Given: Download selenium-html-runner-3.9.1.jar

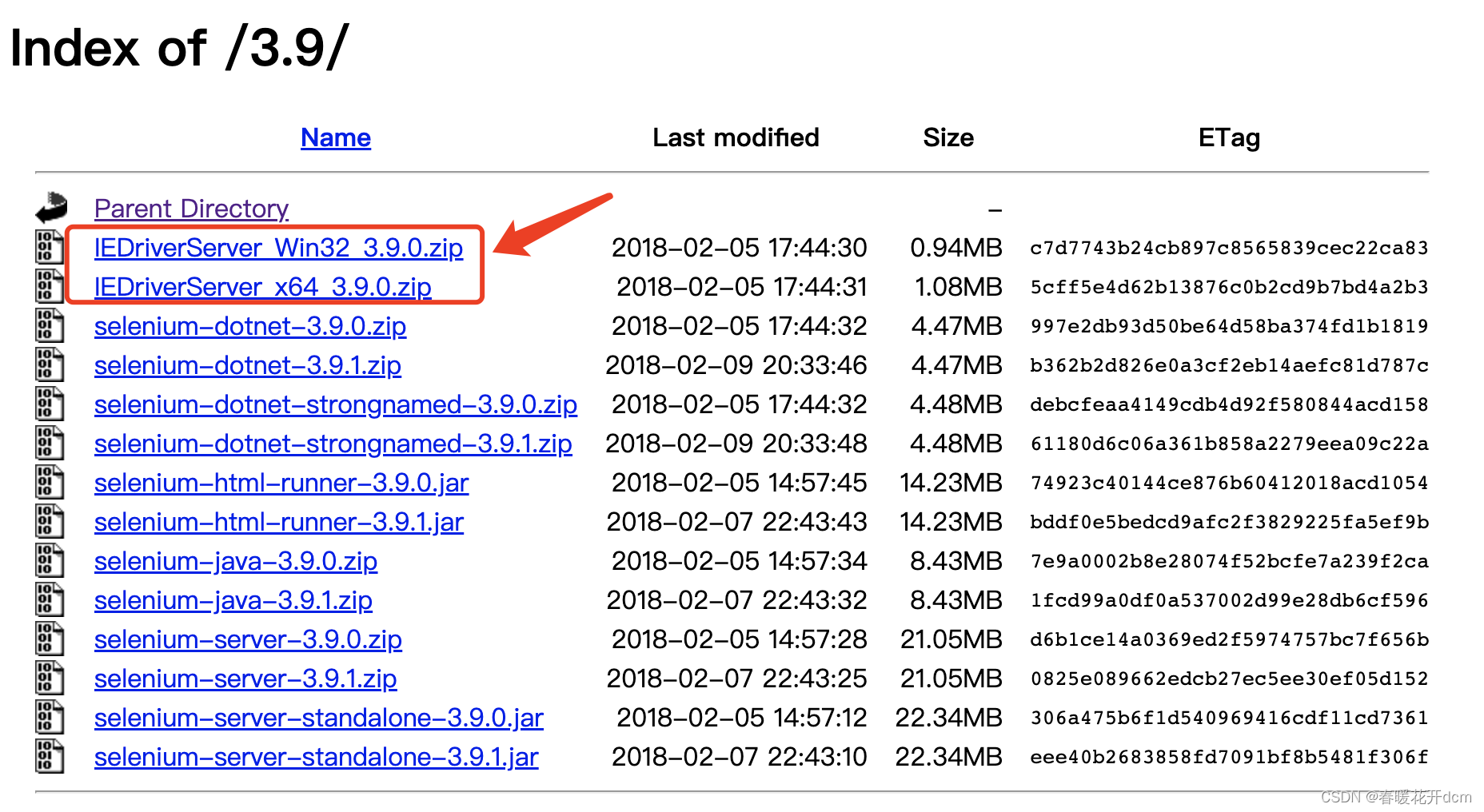Looking at the screenshot, I should 279,522.
